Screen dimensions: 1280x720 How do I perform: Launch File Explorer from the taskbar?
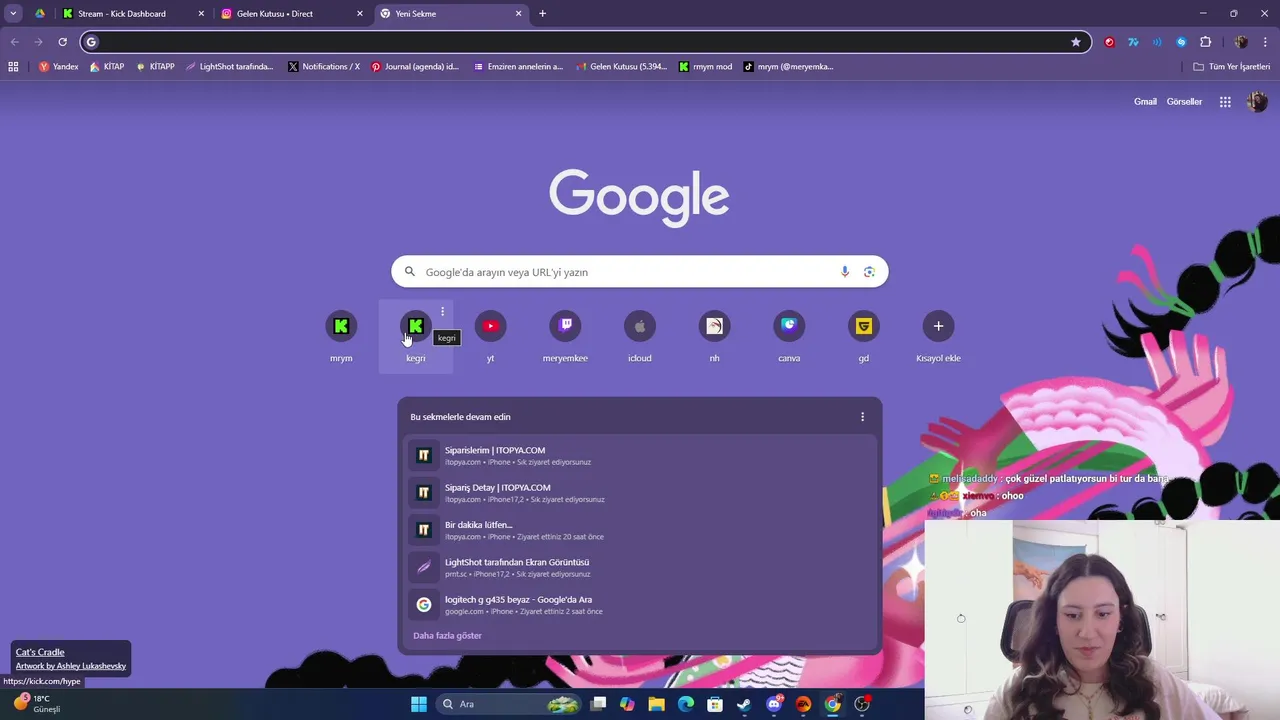point(656,704)
